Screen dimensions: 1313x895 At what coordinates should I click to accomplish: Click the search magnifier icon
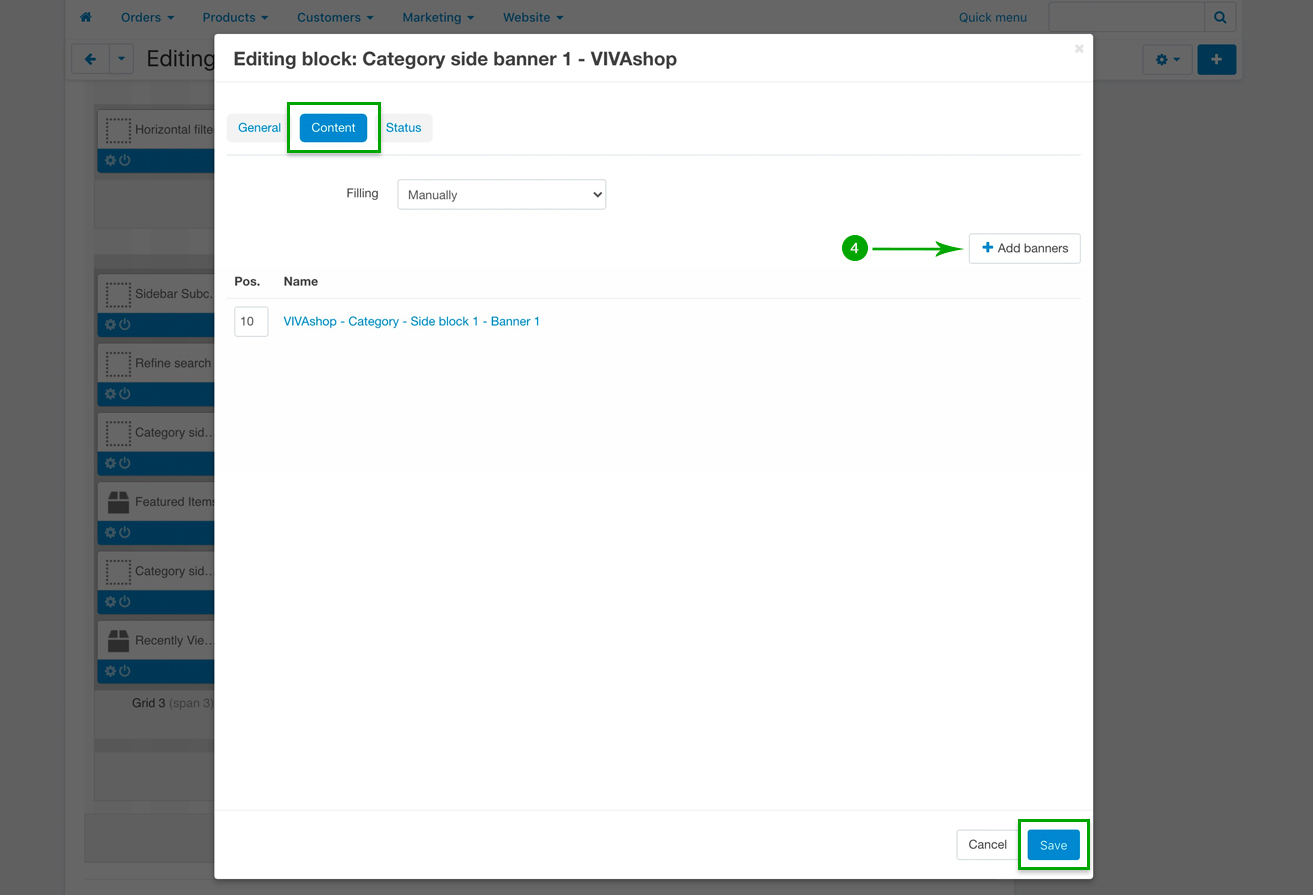[x=1220, y=17]
